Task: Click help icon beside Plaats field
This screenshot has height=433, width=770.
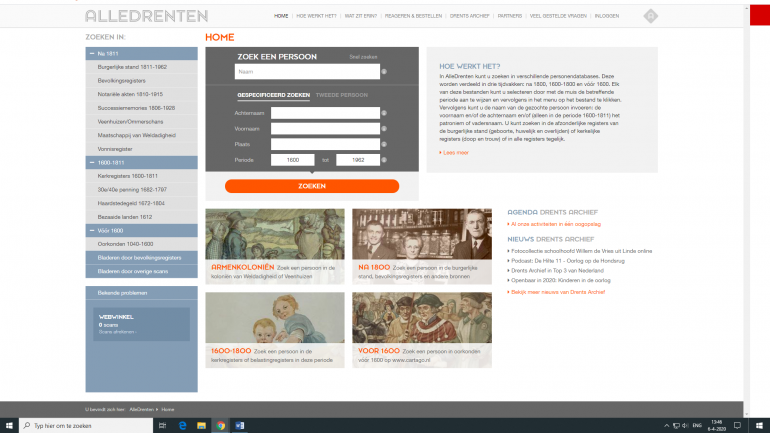Action: (384, 144)
